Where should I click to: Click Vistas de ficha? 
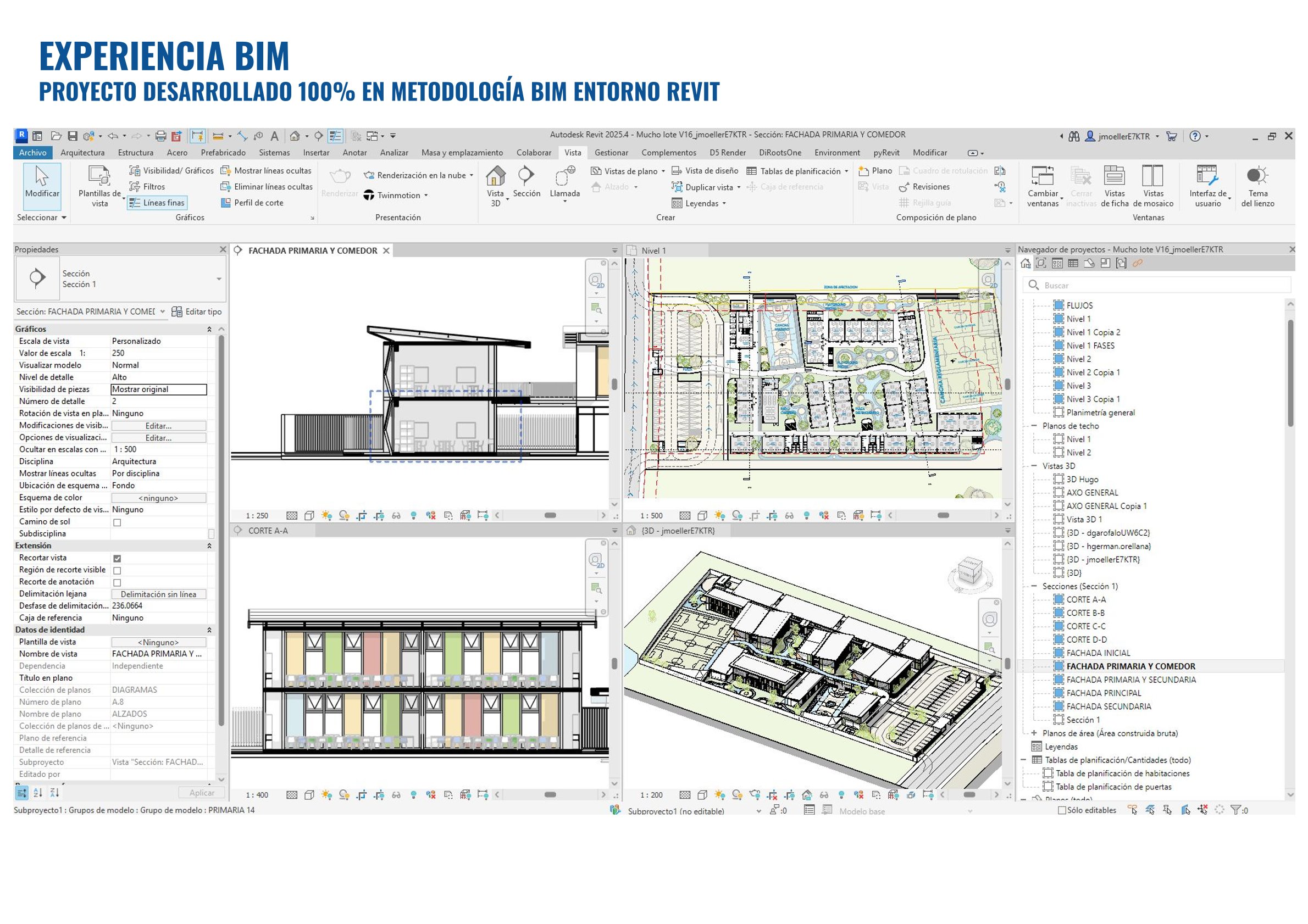point(1115,187)
